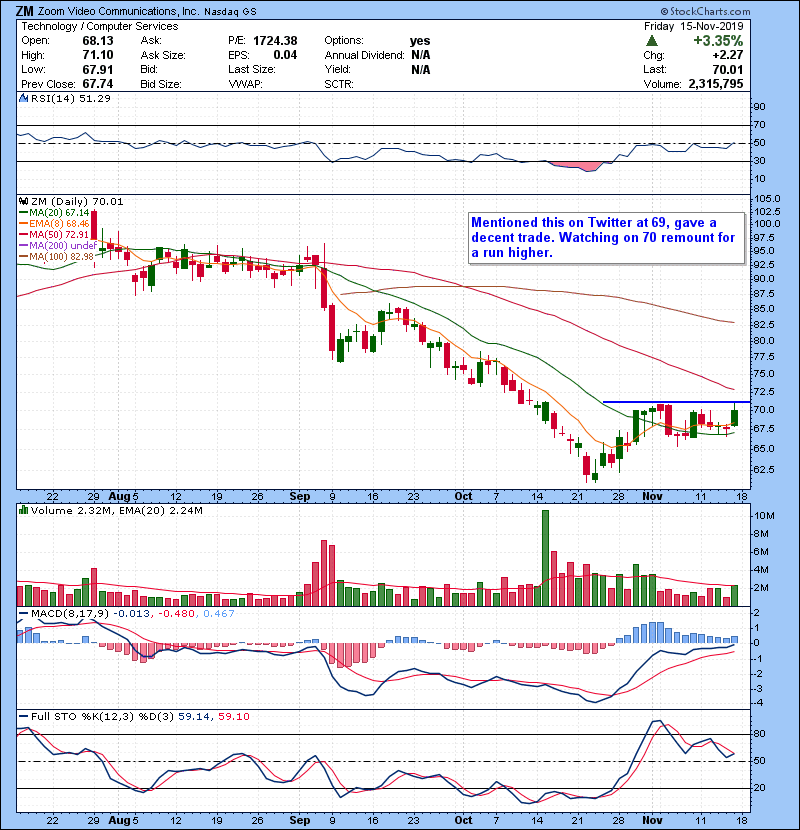Click the tallest green volume bar near 10M

pyautogui.click(x=545, y=558)
